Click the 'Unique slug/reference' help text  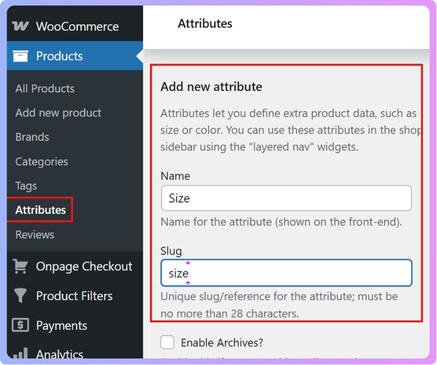[x=279, y=305]
